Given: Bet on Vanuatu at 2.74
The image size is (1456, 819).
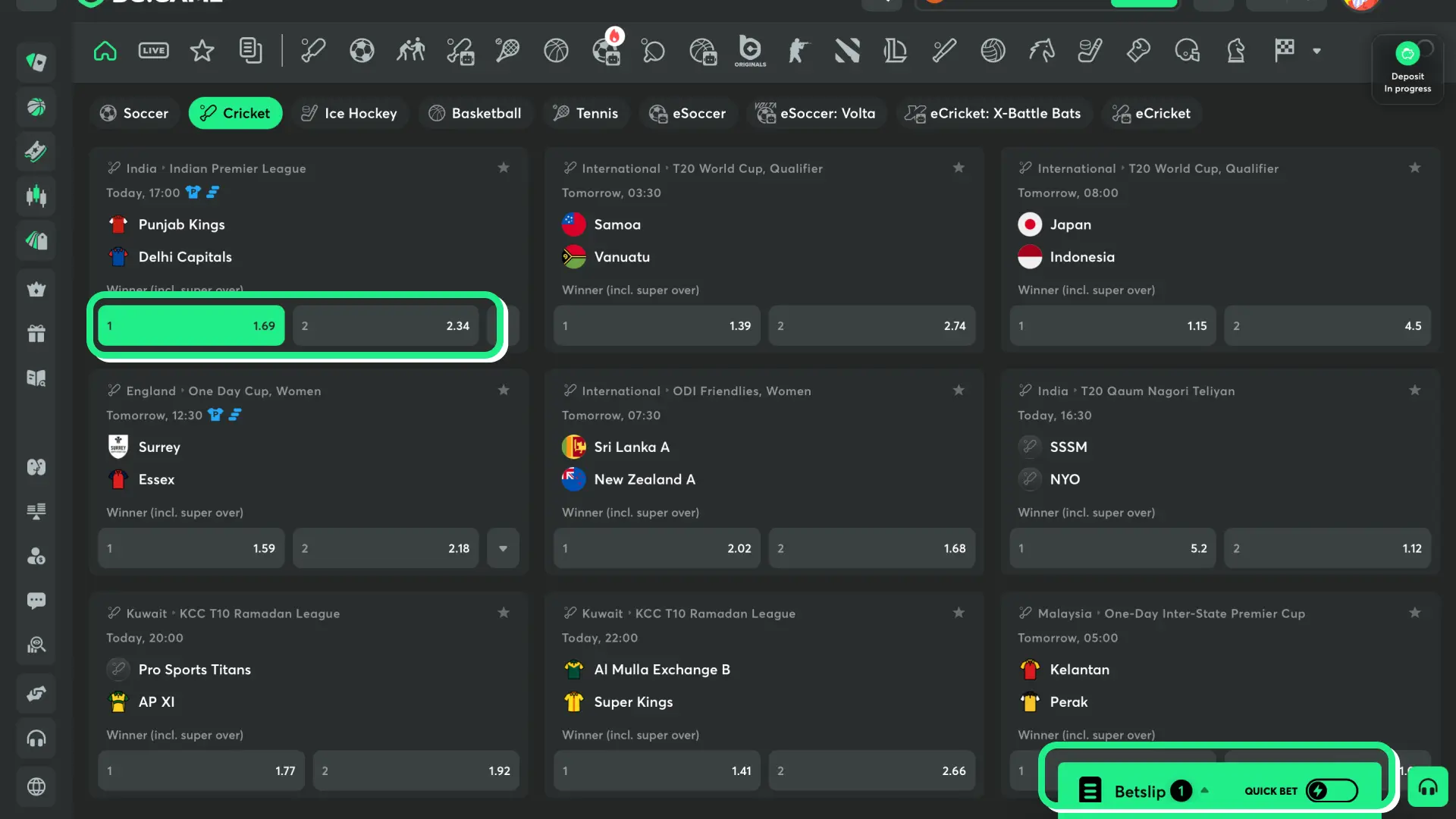Looking at the screenshot, I should tap(872, 326).
